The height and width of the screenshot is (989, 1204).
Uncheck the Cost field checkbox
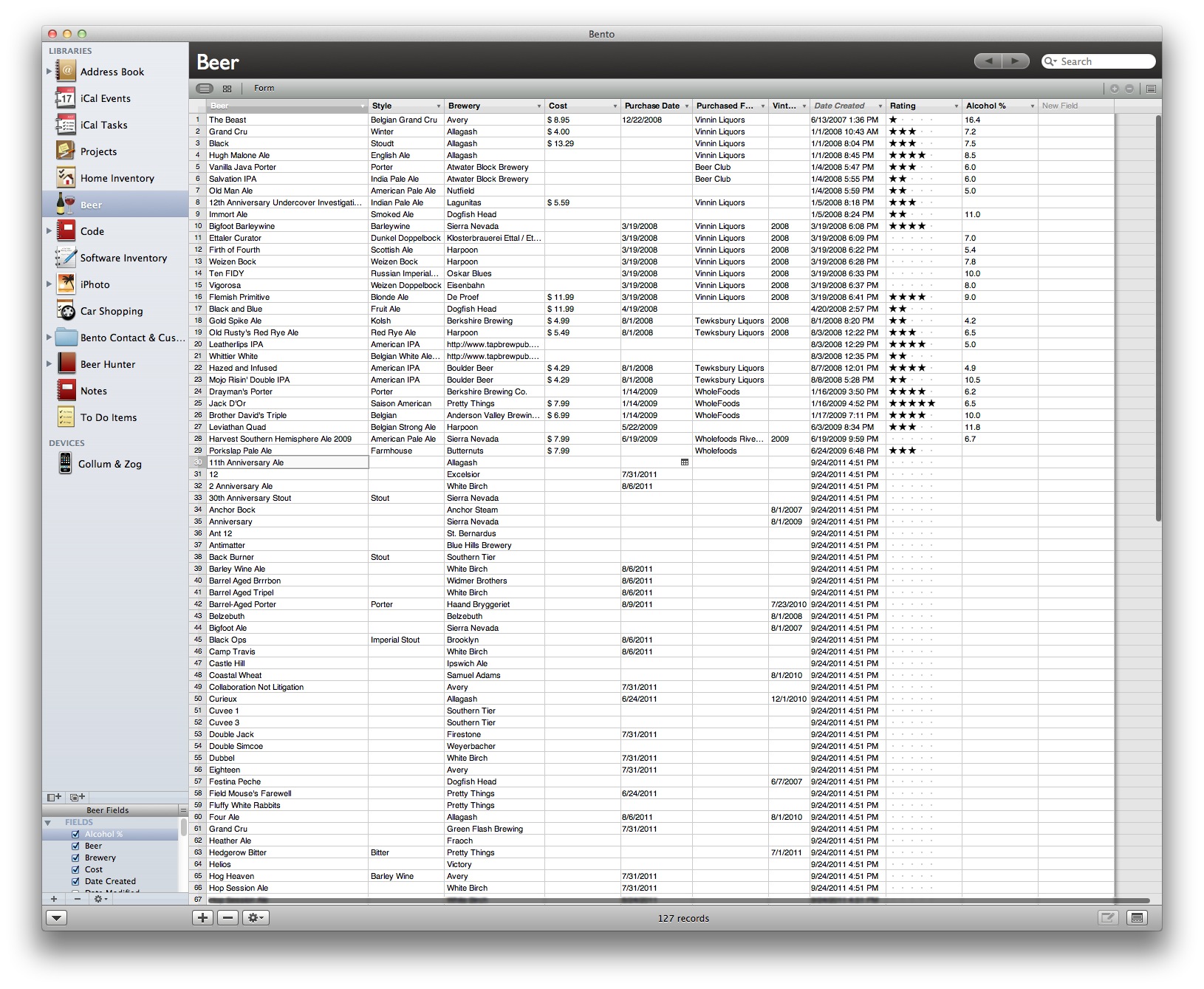[x=75, y=869]
